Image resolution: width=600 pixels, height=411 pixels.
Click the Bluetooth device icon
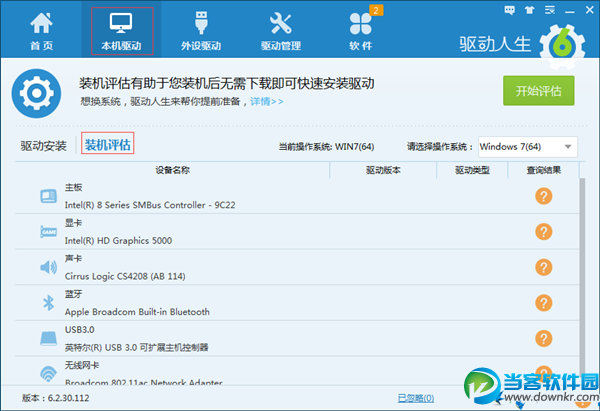coord(49,303)
